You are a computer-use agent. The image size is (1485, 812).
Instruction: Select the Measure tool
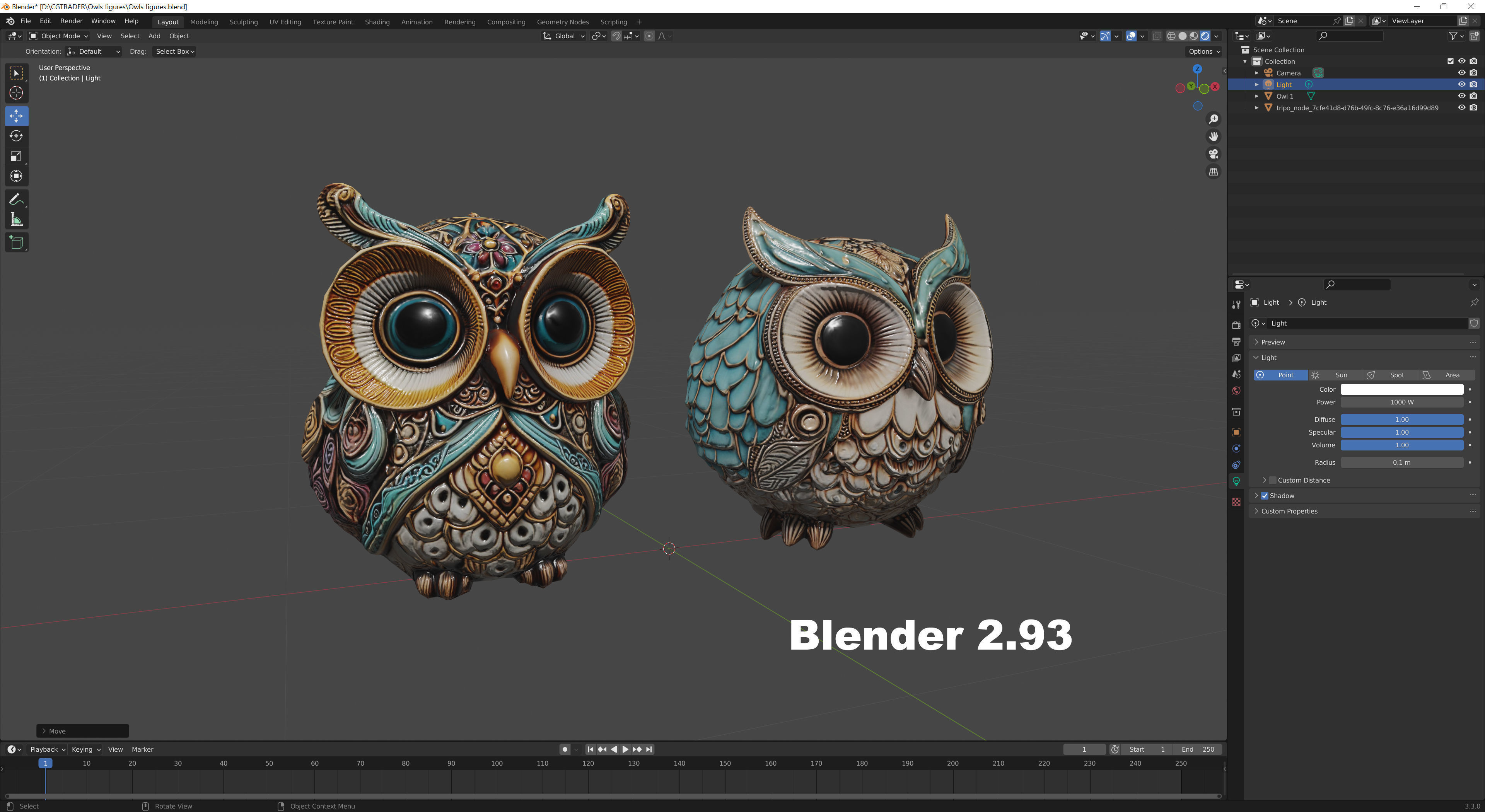click(16, 220)
